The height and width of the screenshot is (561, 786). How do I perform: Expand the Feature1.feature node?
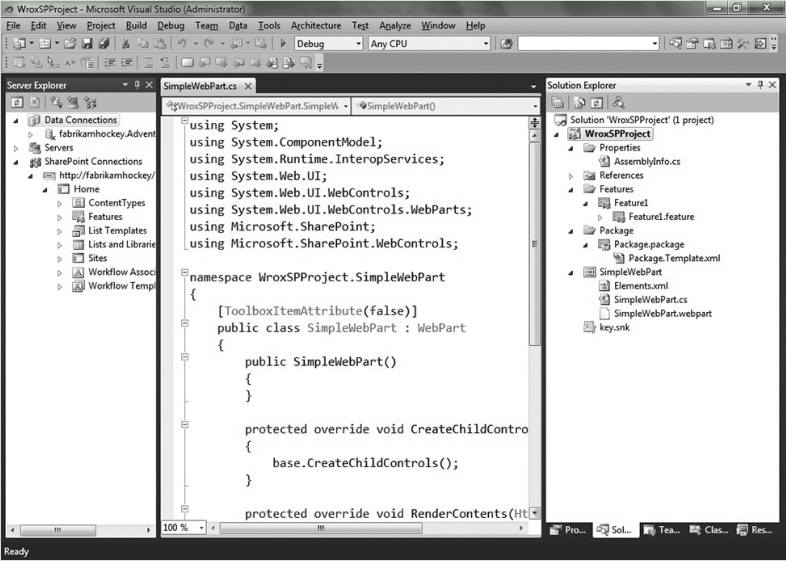pyautogui.click(x=600, y=218)
